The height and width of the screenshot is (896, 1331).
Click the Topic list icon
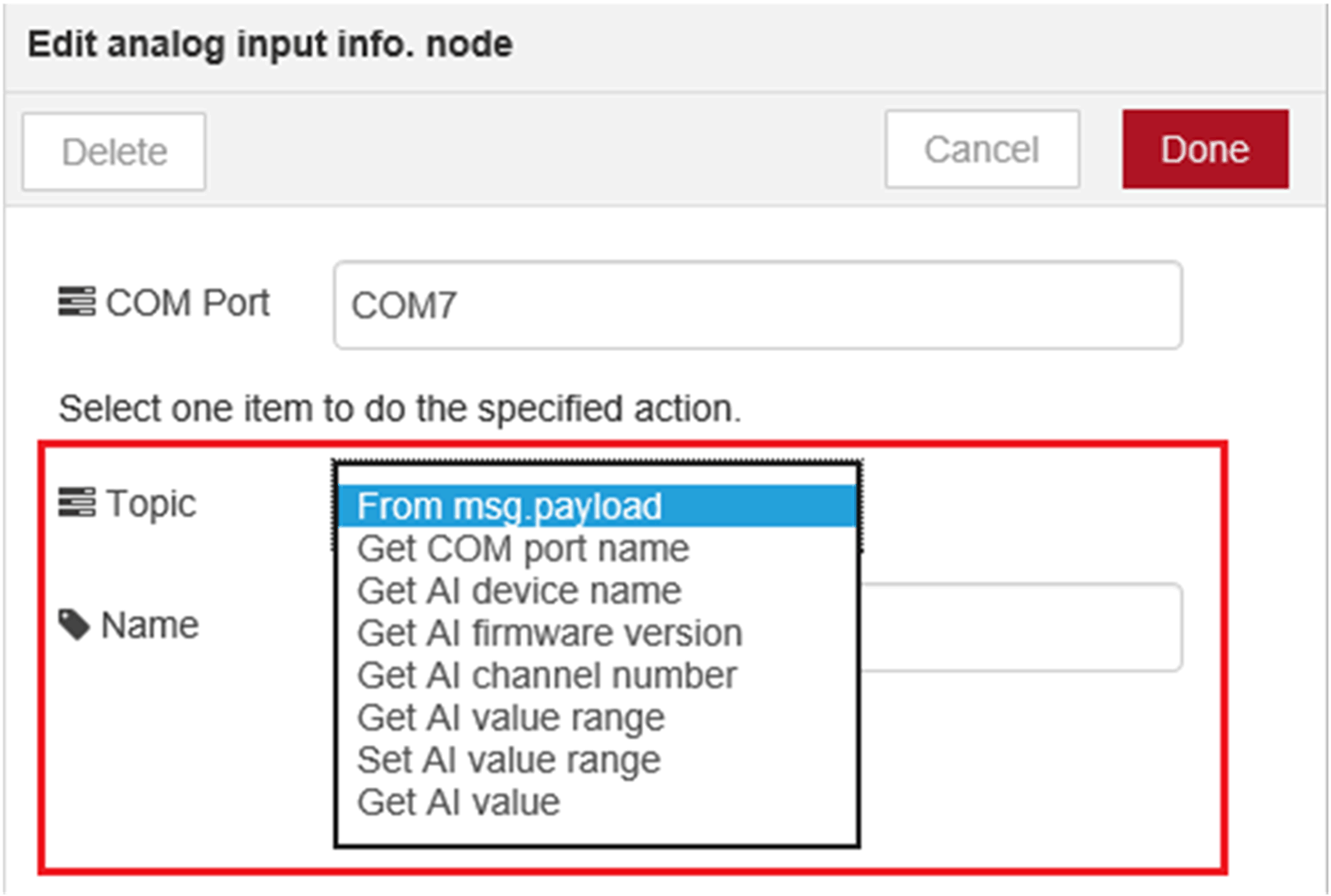[76, 502]
